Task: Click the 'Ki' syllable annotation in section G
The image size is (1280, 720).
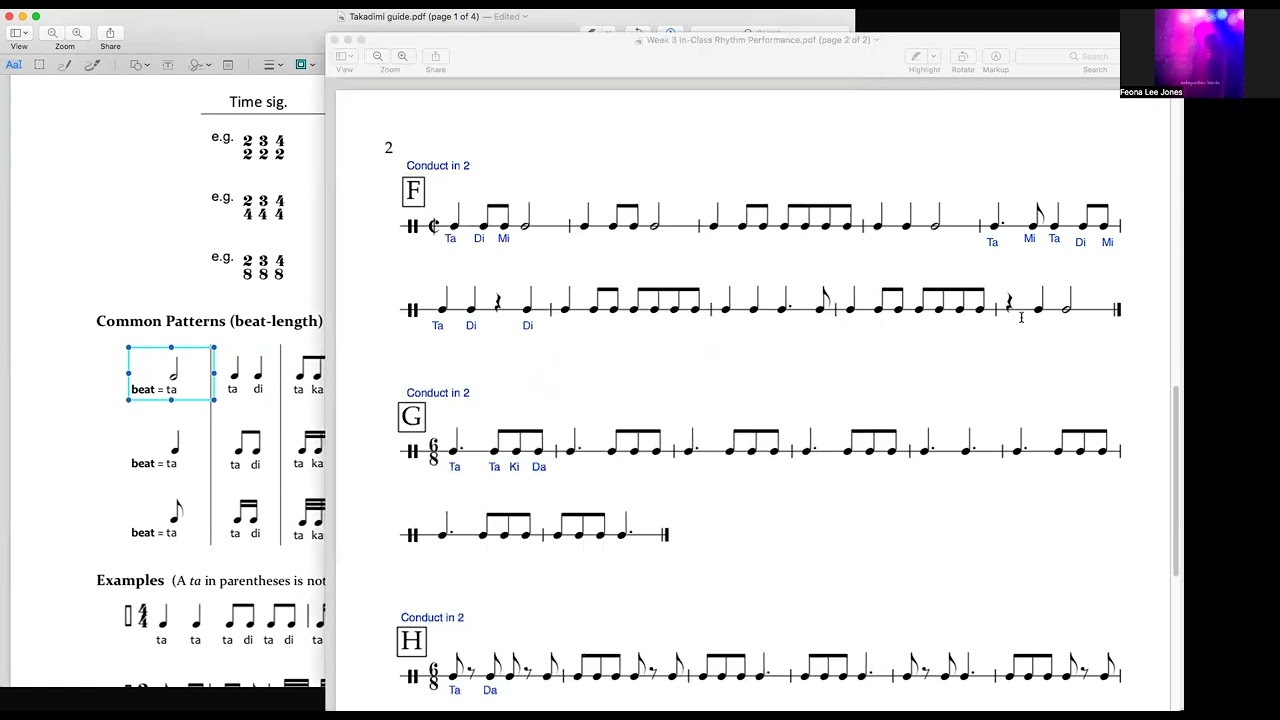Action: coord(514,467)
